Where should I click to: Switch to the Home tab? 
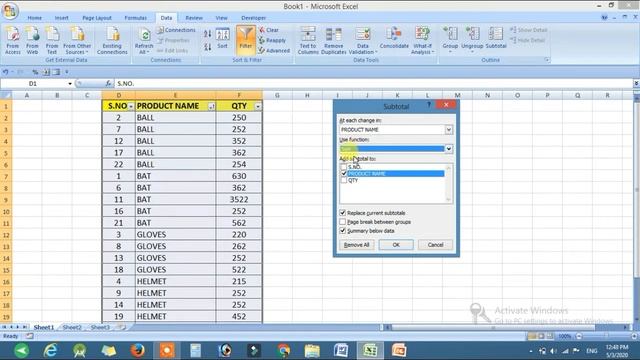coord(35,18)
